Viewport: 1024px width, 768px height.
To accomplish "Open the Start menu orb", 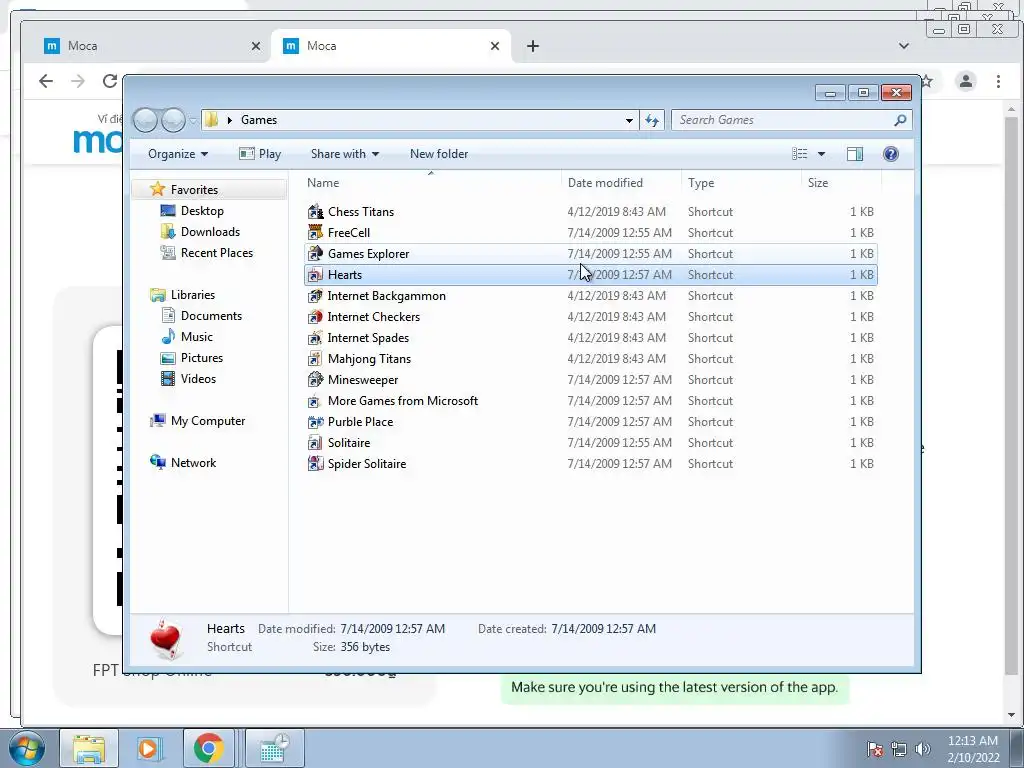I will click(26, 749).
